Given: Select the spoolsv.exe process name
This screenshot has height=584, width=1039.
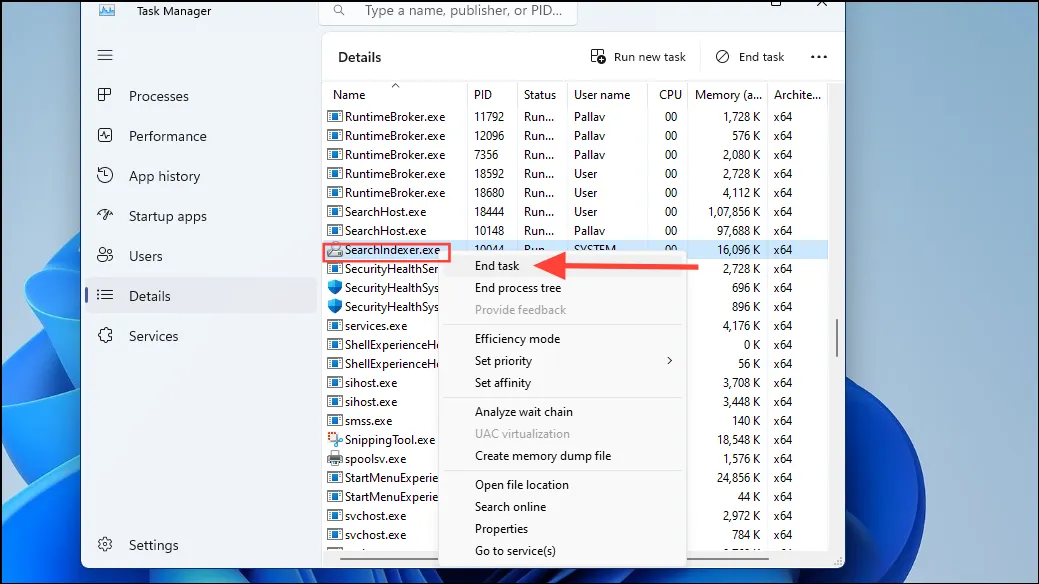Looking at the screenshot, I should tap(375, 459).
